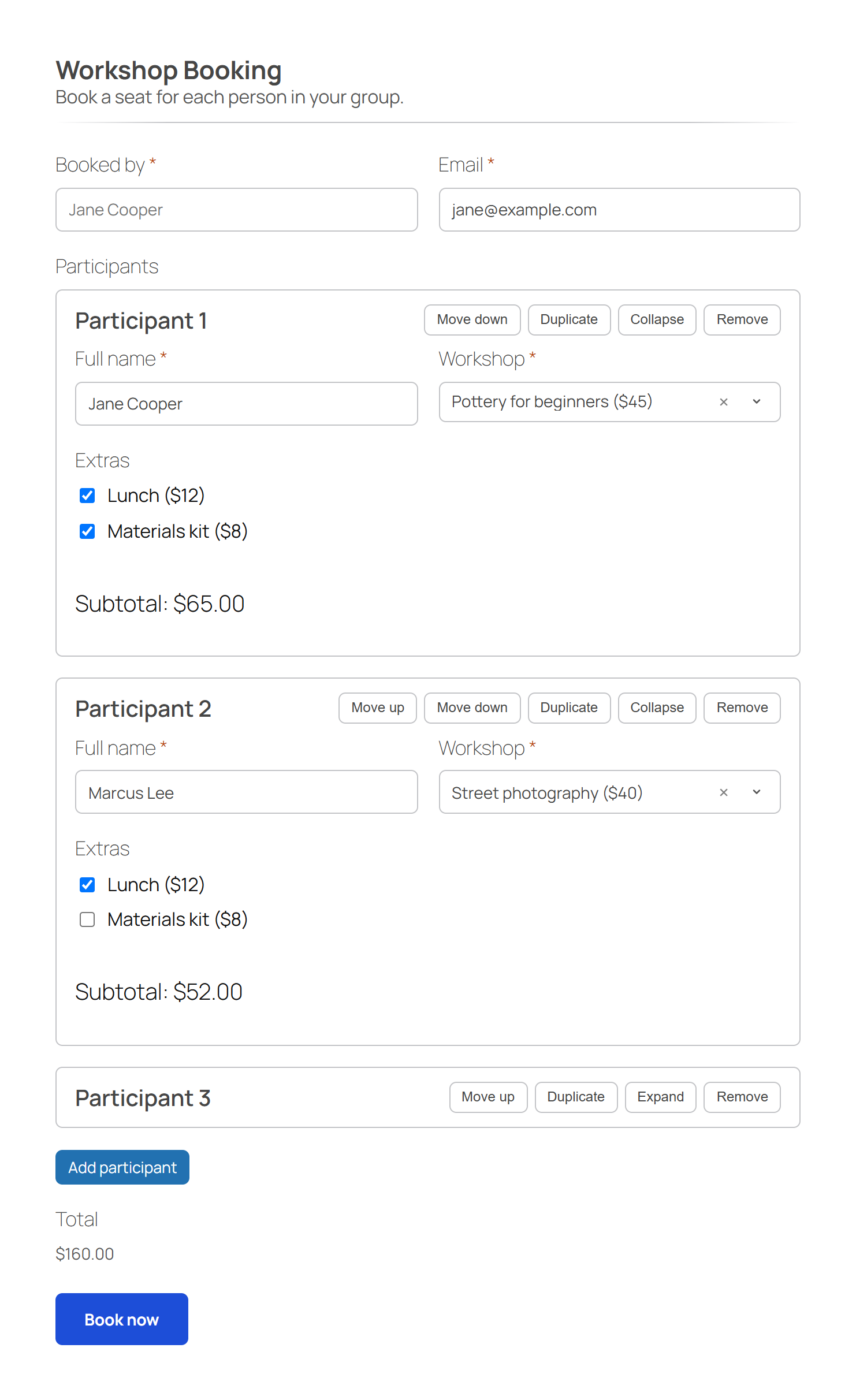
Task: Select Street photography ($40) workshop text
Action: [547, 793]
